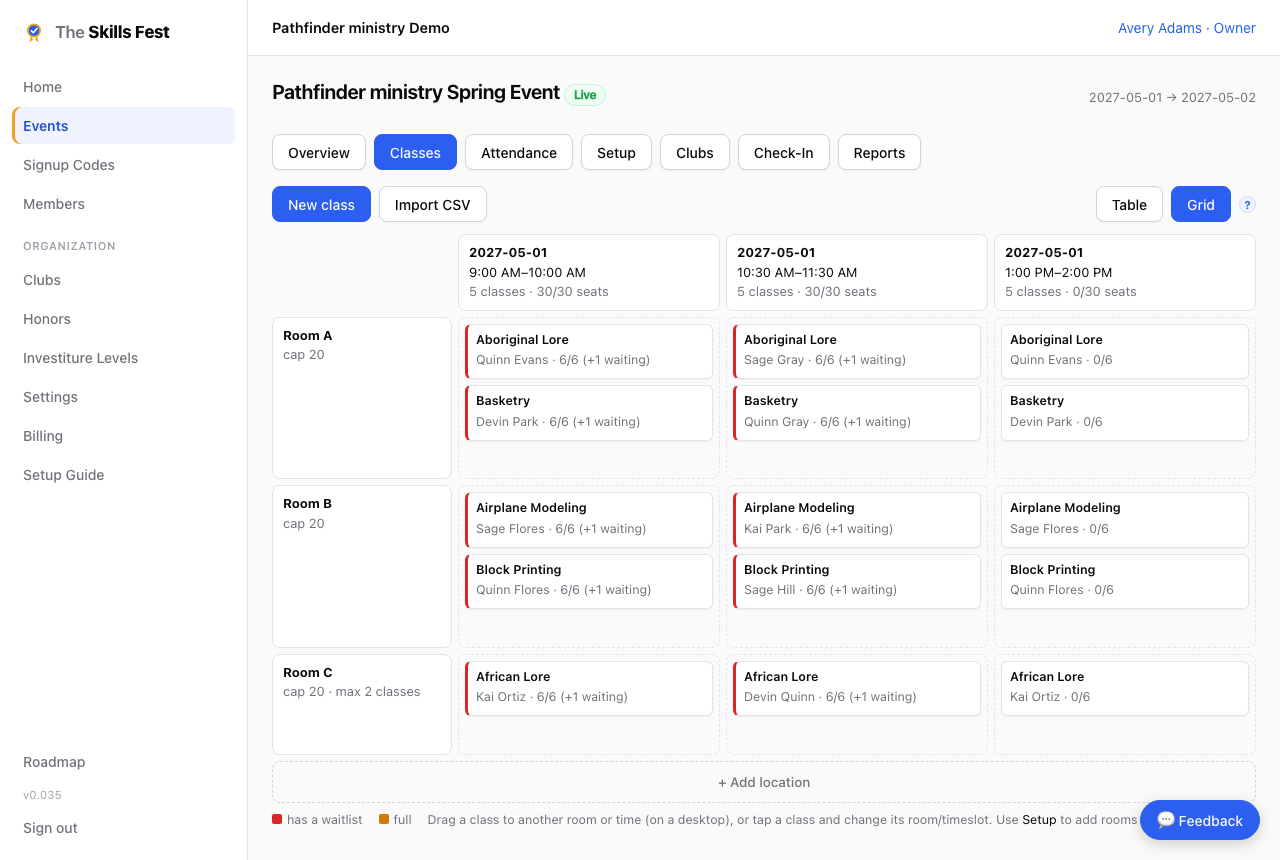The height and width of the screenshot is (860, 1280).
Task: Open the Attendance tab
Action: (x=519, y=152)
